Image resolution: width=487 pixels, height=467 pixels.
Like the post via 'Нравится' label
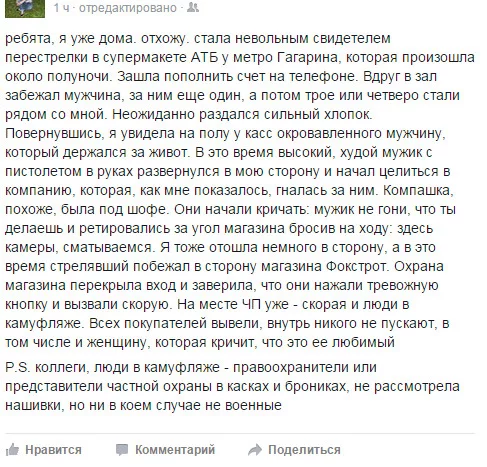pos(53,450)
